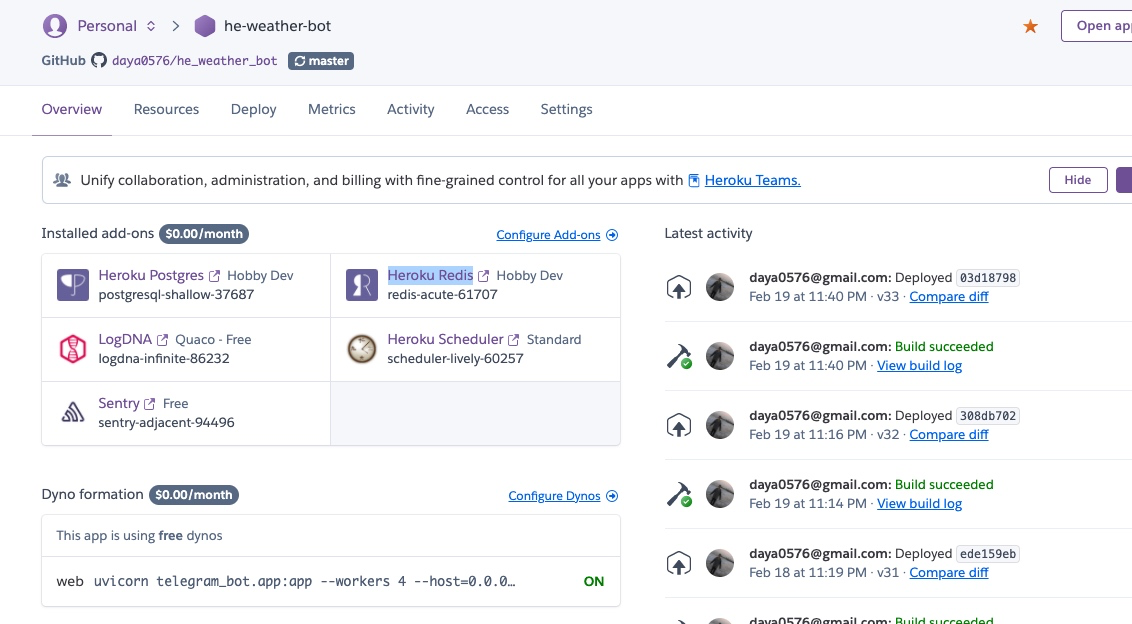Open the Metrics tab
This screenshot has height=624, width=1132.
(331, 109)
